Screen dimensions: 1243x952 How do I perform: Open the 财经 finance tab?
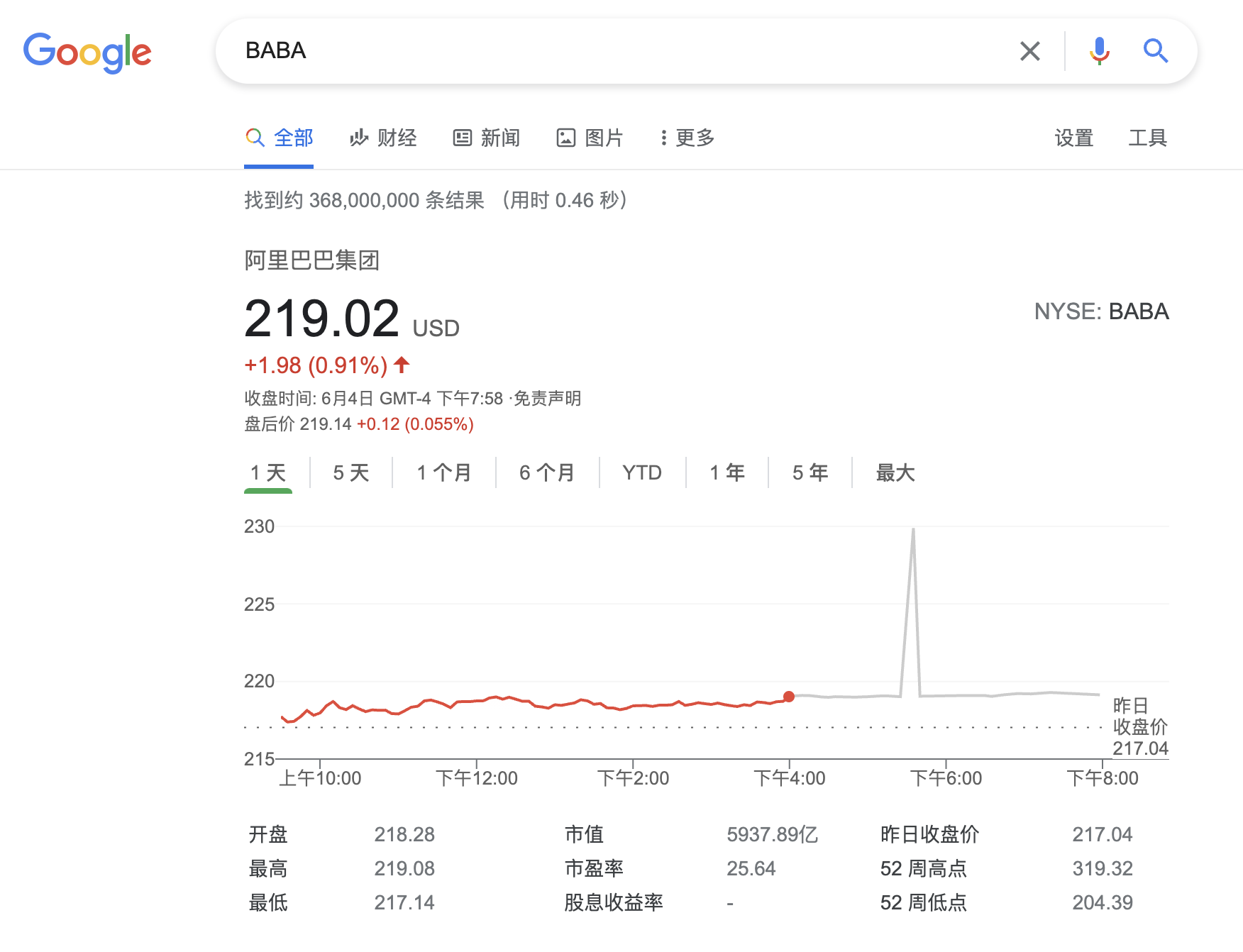coord(383,138)
